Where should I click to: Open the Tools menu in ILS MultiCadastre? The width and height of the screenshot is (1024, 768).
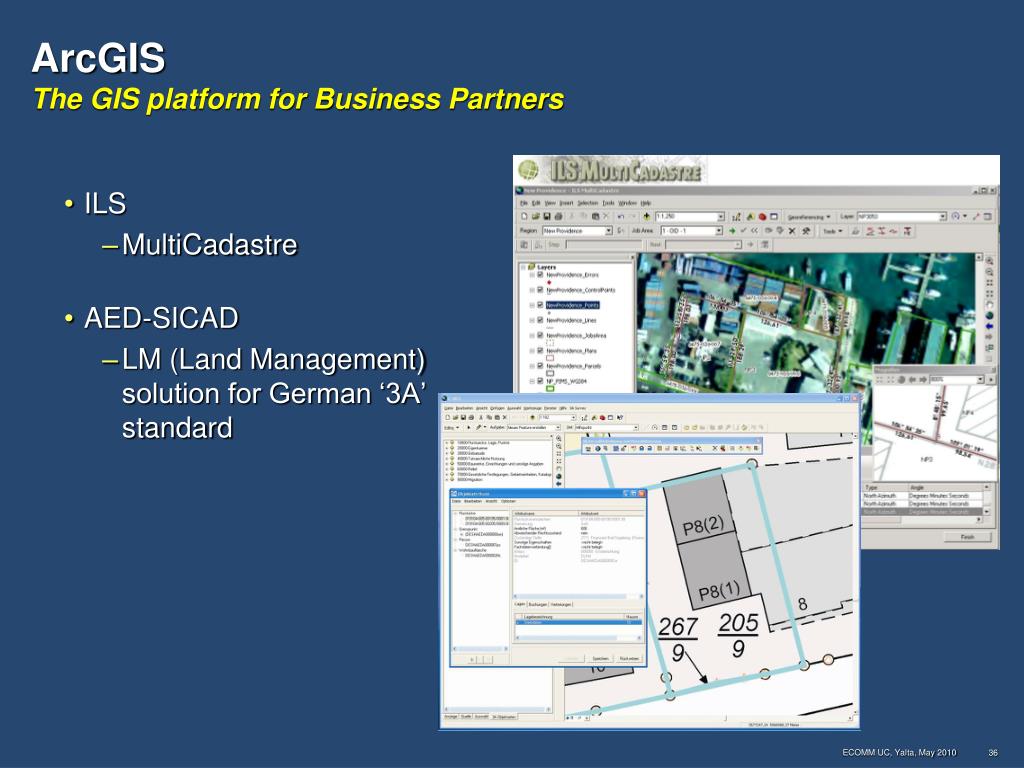click(608, 203)
